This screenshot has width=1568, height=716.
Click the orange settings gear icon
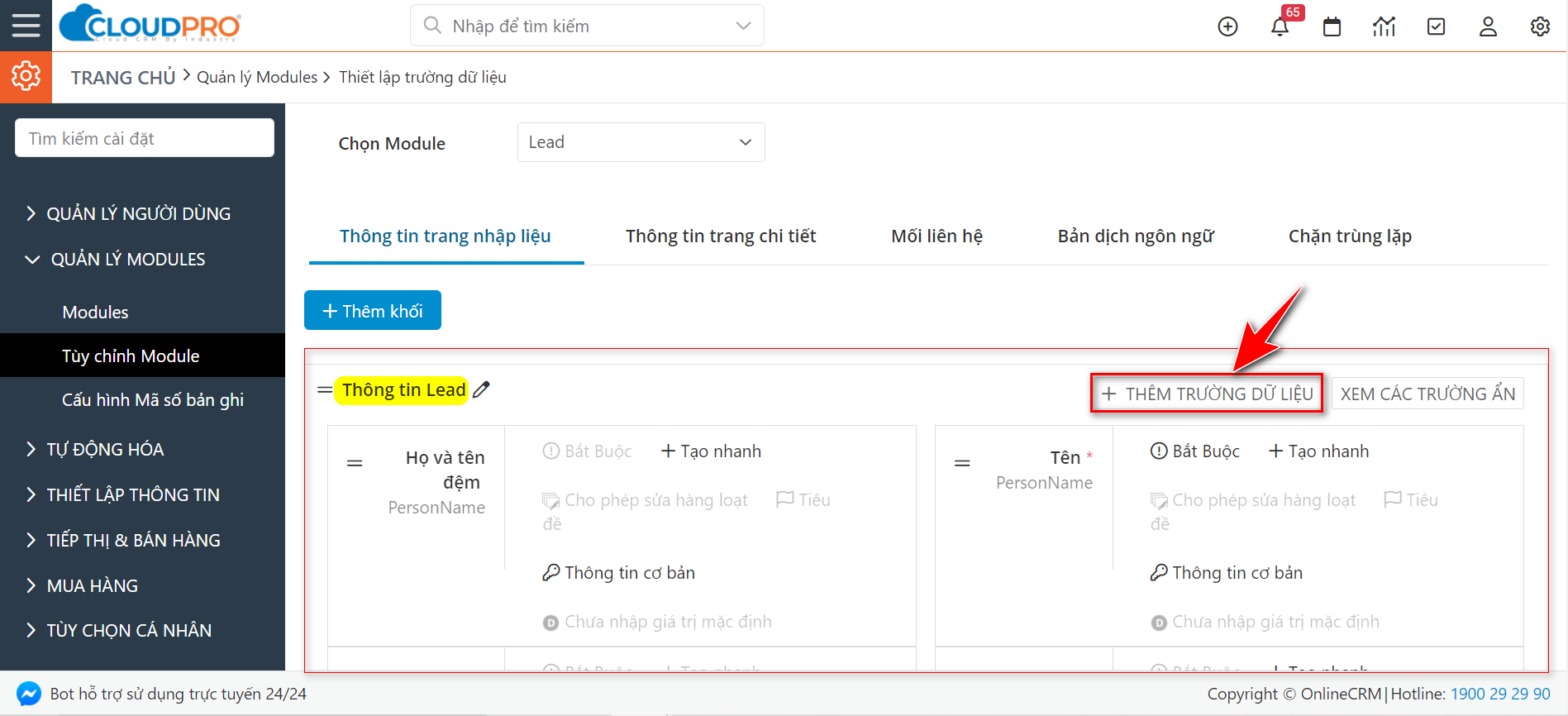(26, 77)
